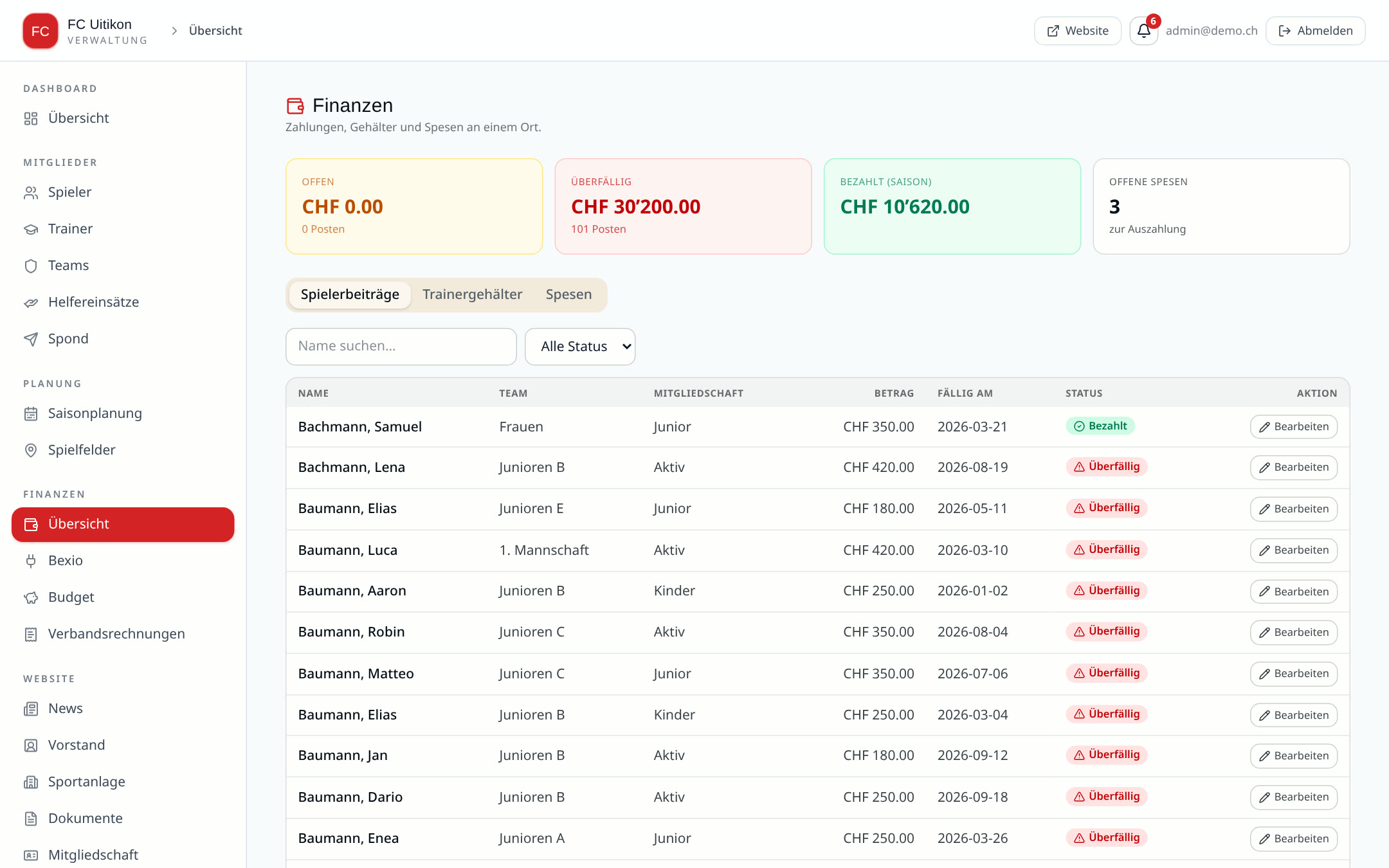1389x868 pixels.
Task: Open Verbandsrechnungen in the sidebar
Action: tap(123, 634)
